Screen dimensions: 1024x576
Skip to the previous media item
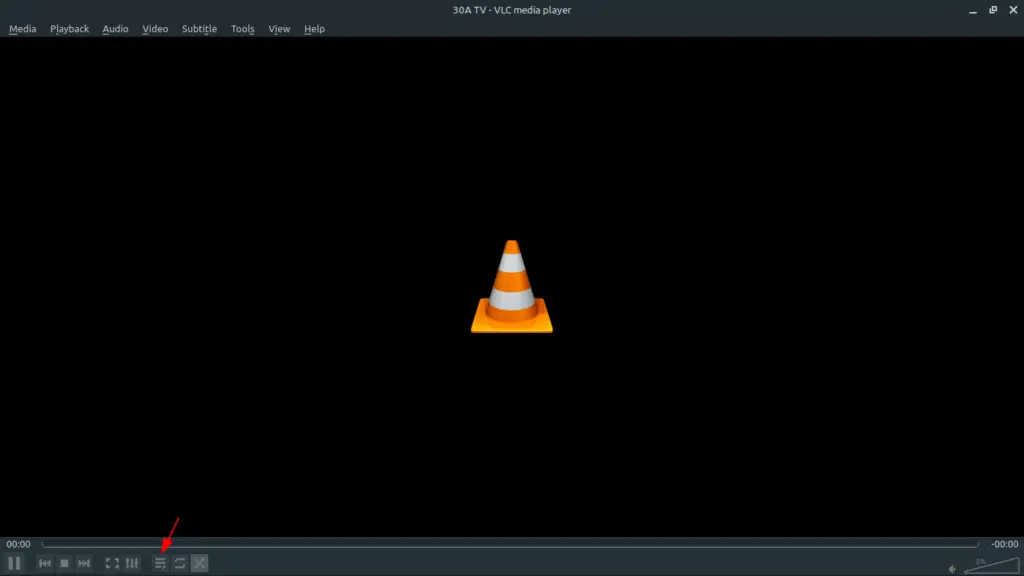click(44, 563)
